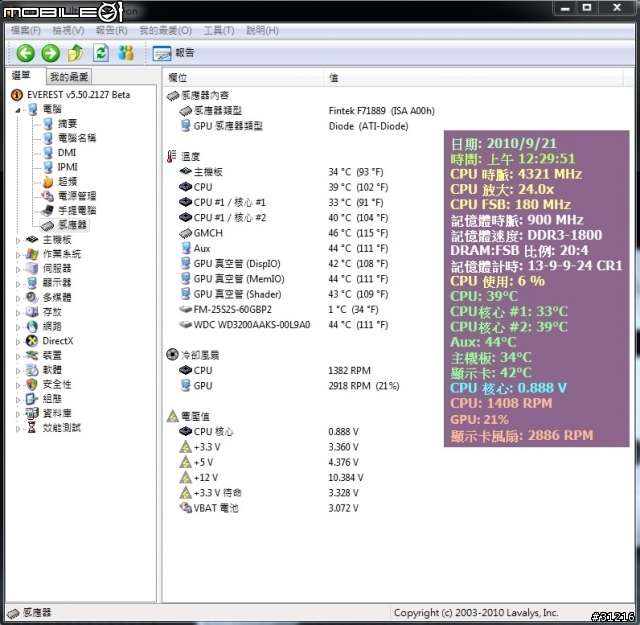640x625 pixels.
Task: Open the 說明(H) menu
Action: 262,31
